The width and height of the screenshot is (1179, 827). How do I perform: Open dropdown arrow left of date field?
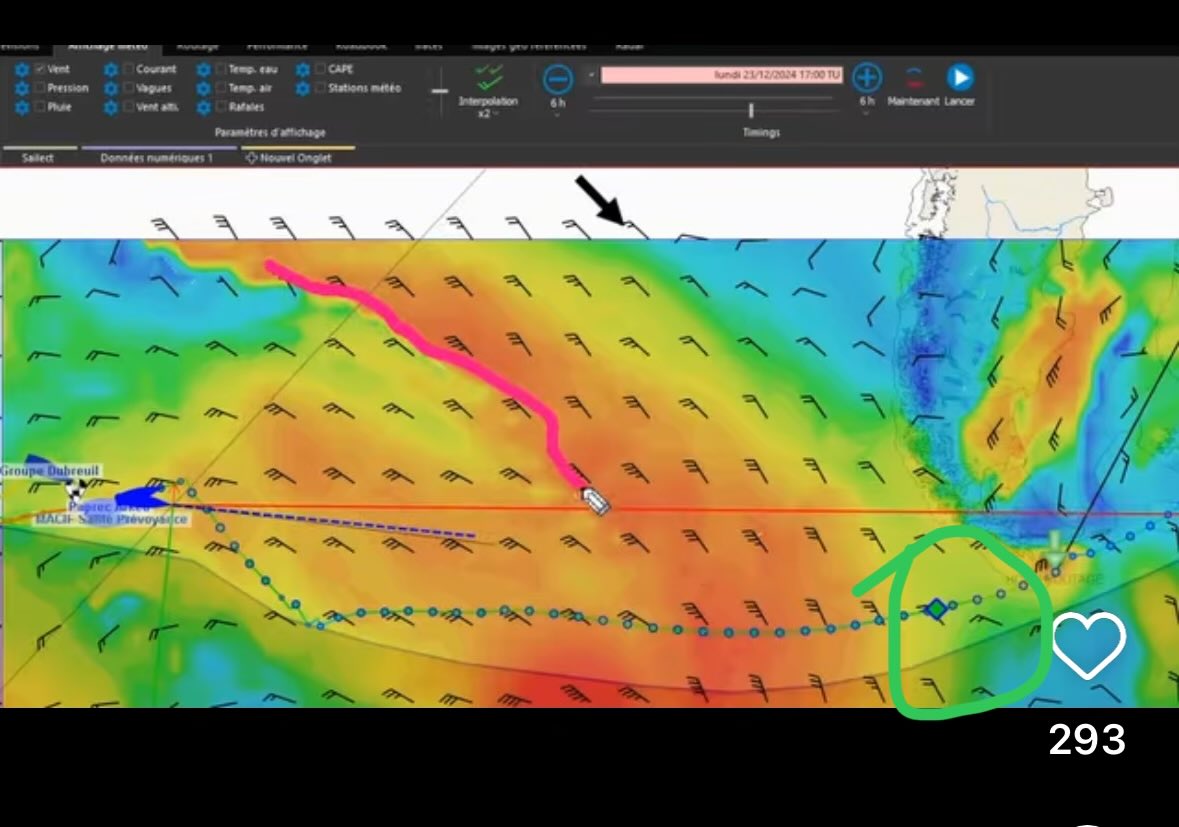click(592, 75)
